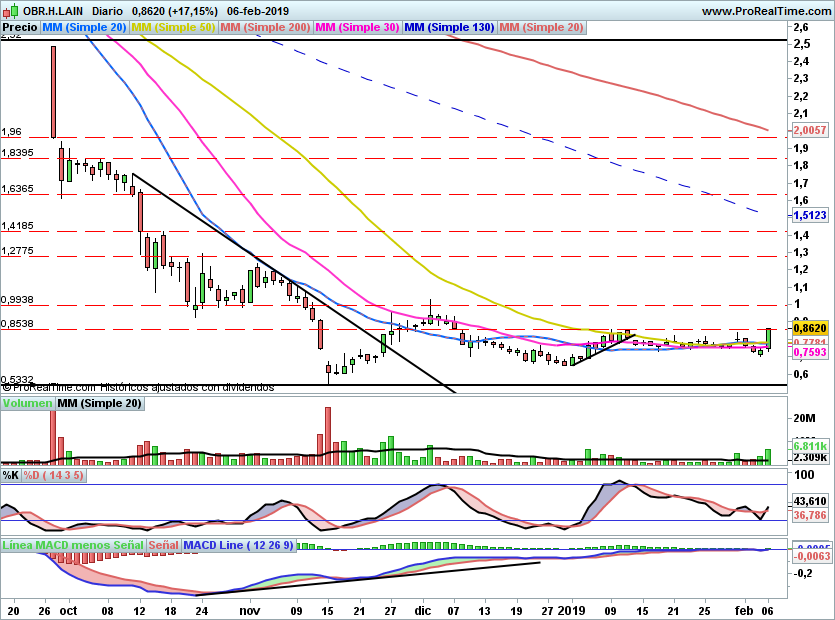Select the dark blue MM (Simple 130) label
This screenshot has height=620, width=835.
point(449,27)
